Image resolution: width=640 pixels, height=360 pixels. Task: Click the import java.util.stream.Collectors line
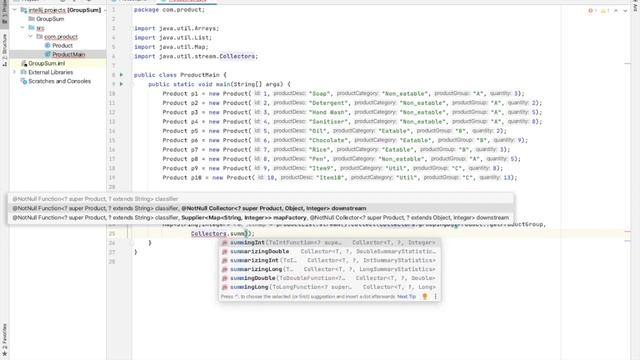196,56
